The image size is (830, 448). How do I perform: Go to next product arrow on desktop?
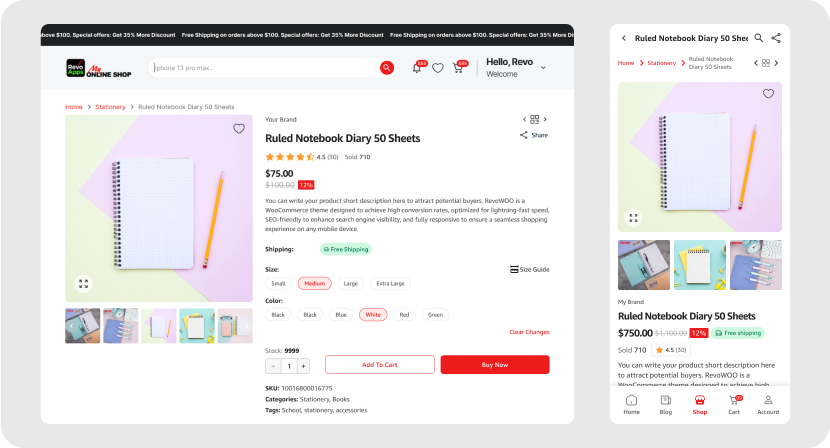pyautogui.click(x=545, y=119)
